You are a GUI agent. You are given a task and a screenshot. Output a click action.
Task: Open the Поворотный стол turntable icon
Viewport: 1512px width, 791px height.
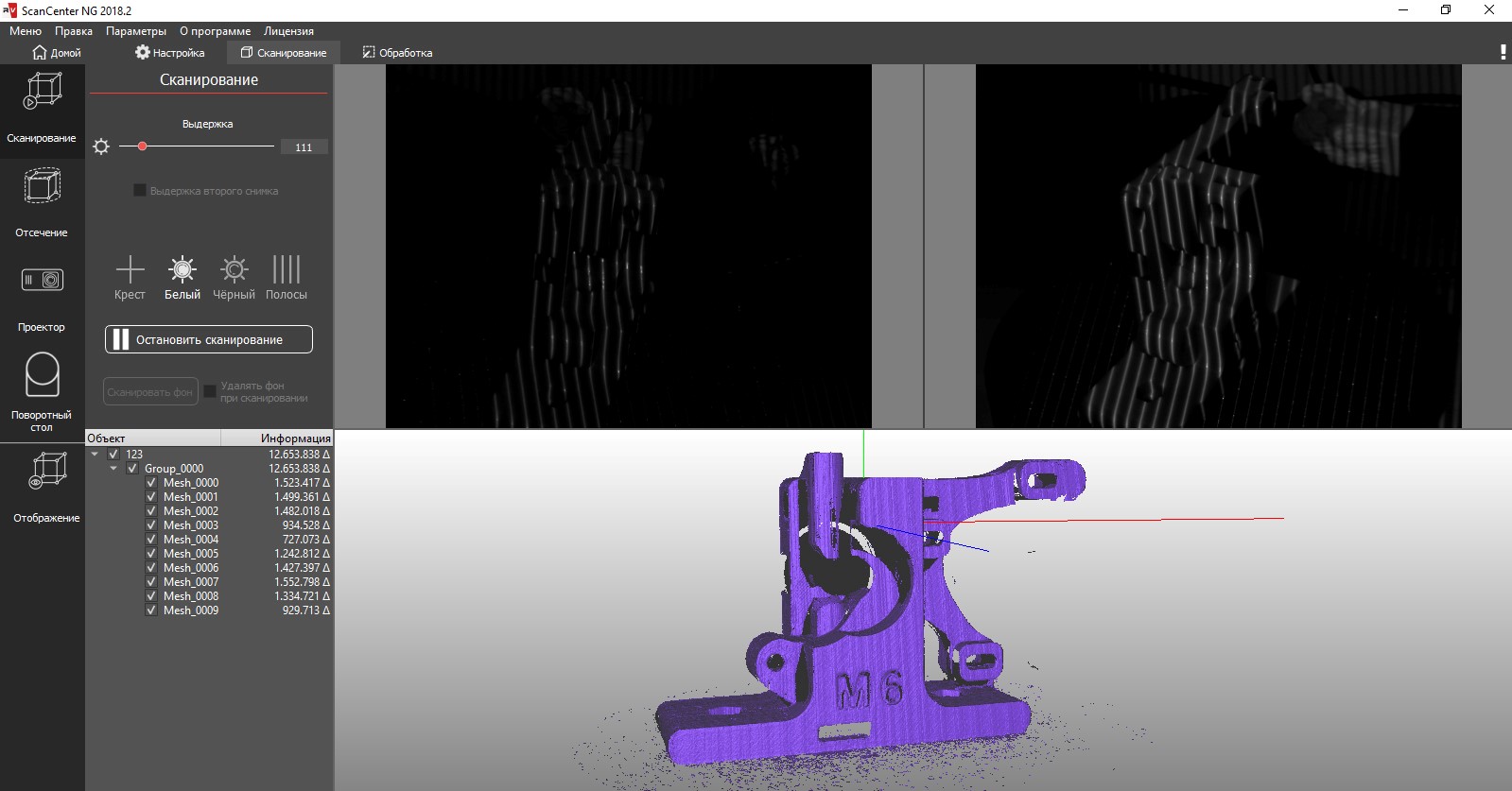pos(42,376)
